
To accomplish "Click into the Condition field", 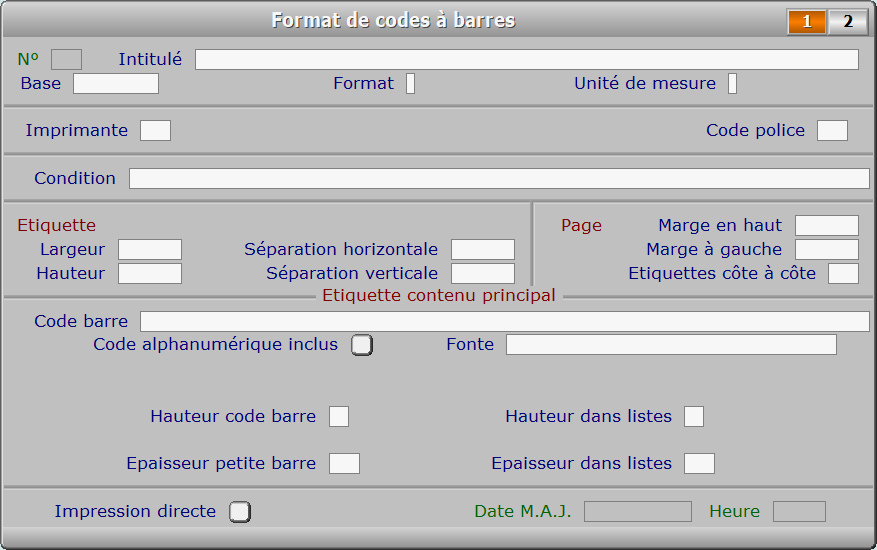I will pos(499,178).
